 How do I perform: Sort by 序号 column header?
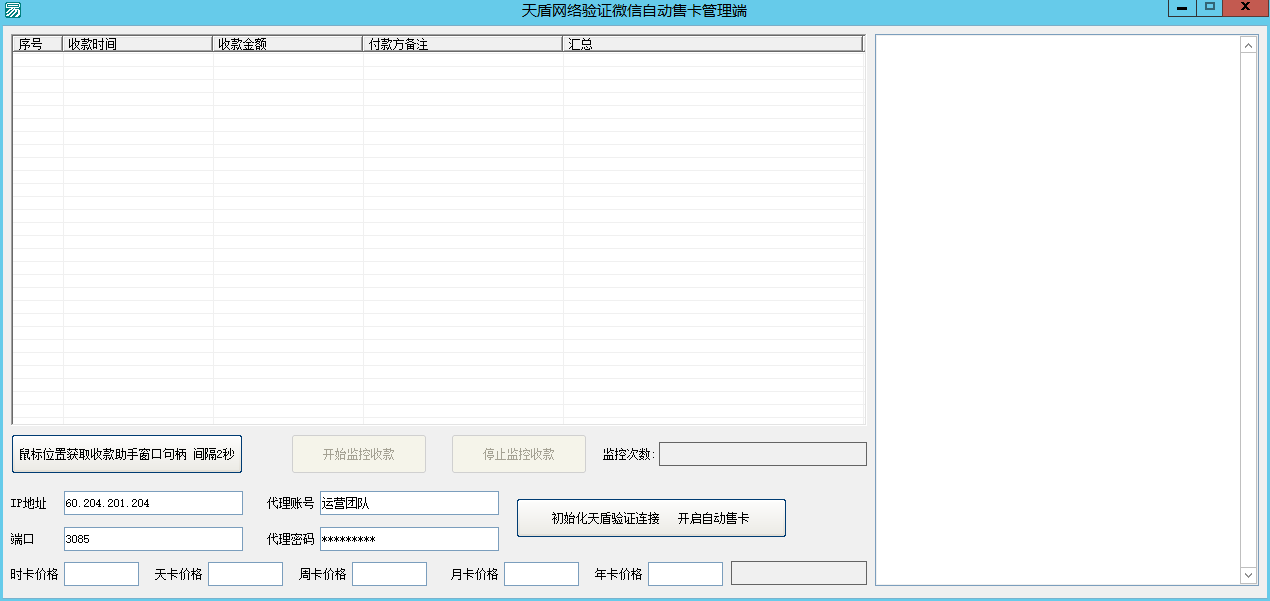coord(38,44)
